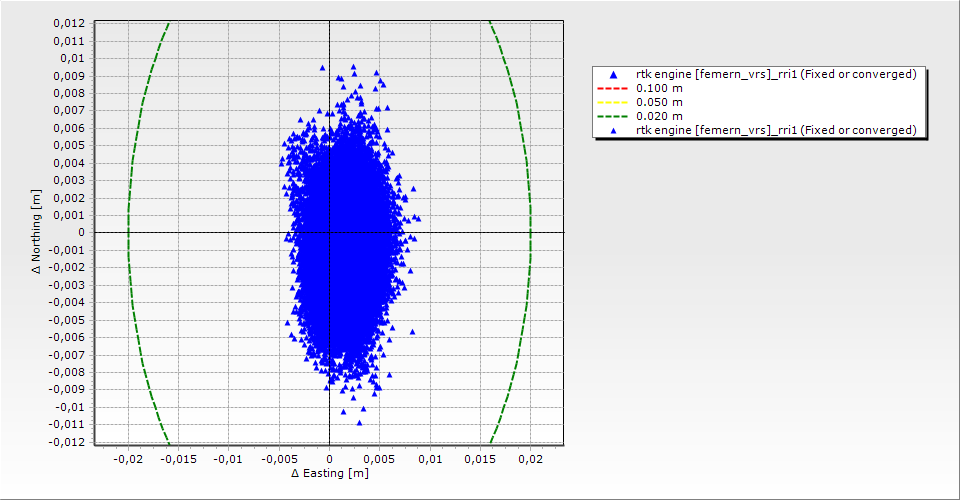This screenshot has height=500, width=960.
Task: Click the 0,005 tick label on the Easting axis
Action: pyautogui.click(x=379, y=458)
